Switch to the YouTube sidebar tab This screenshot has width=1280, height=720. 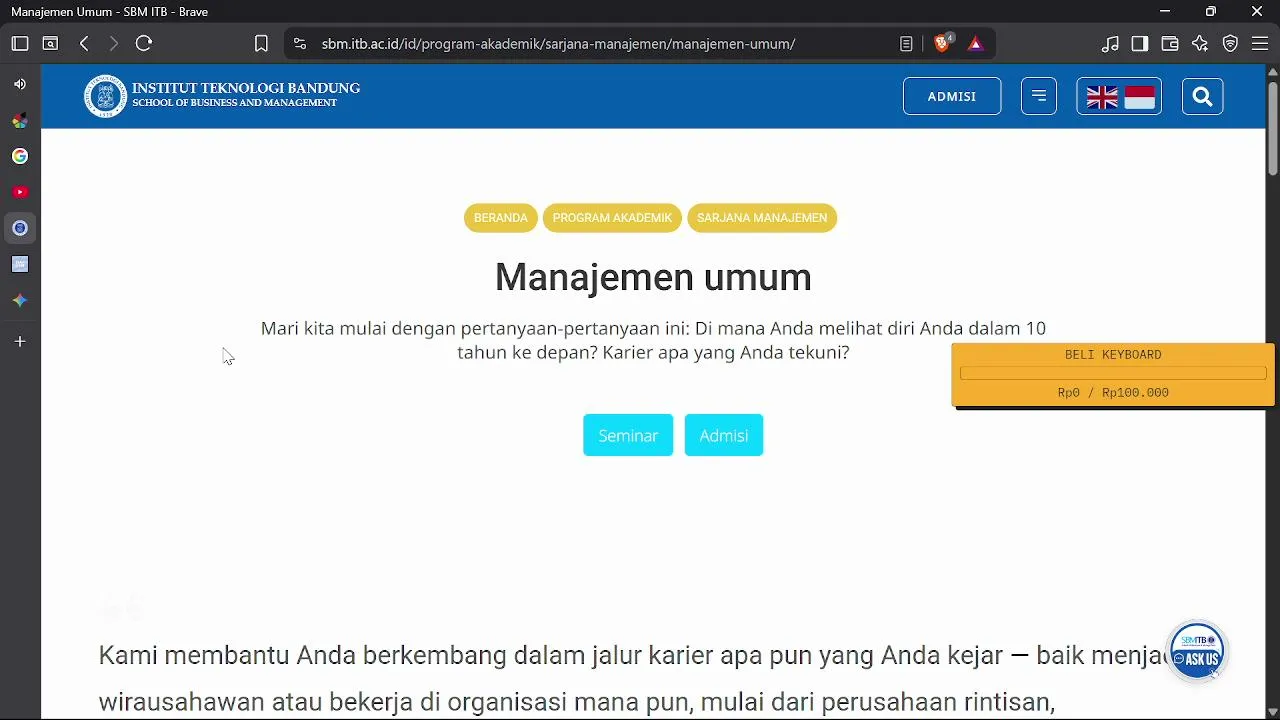click(x=20, y=192)
